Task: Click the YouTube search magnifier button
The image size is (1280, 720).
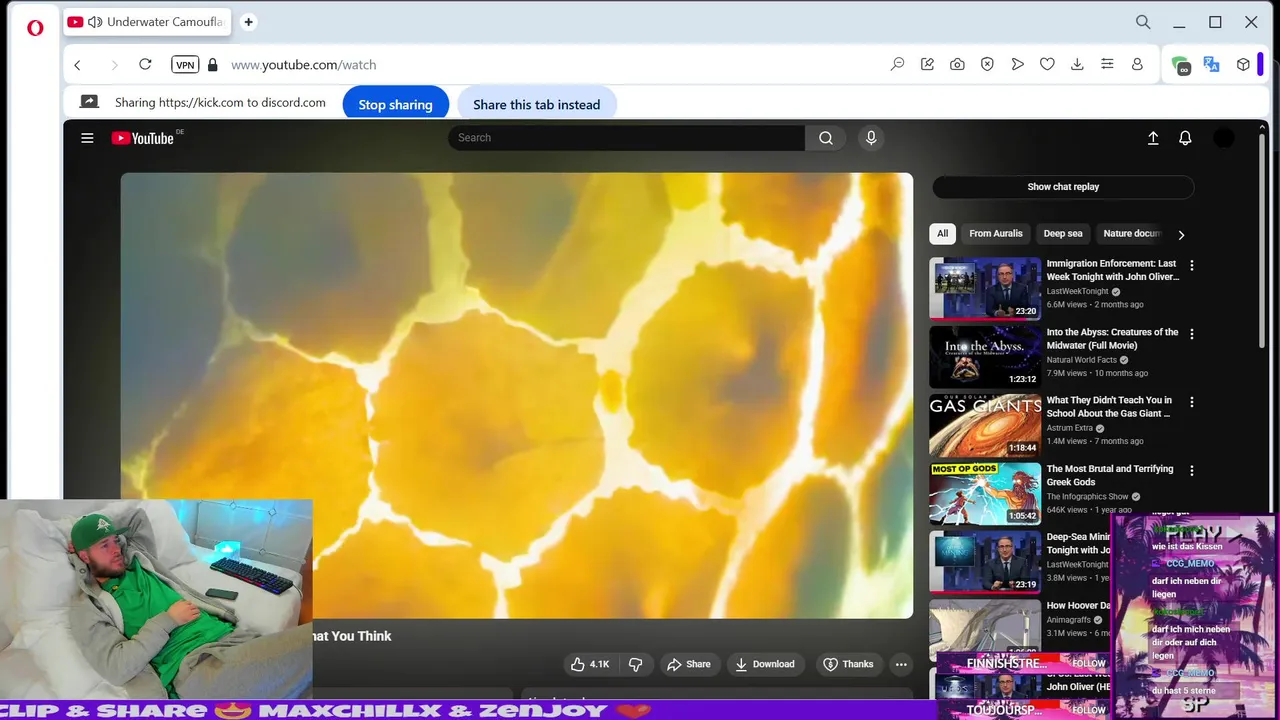Action: [826, 138]
